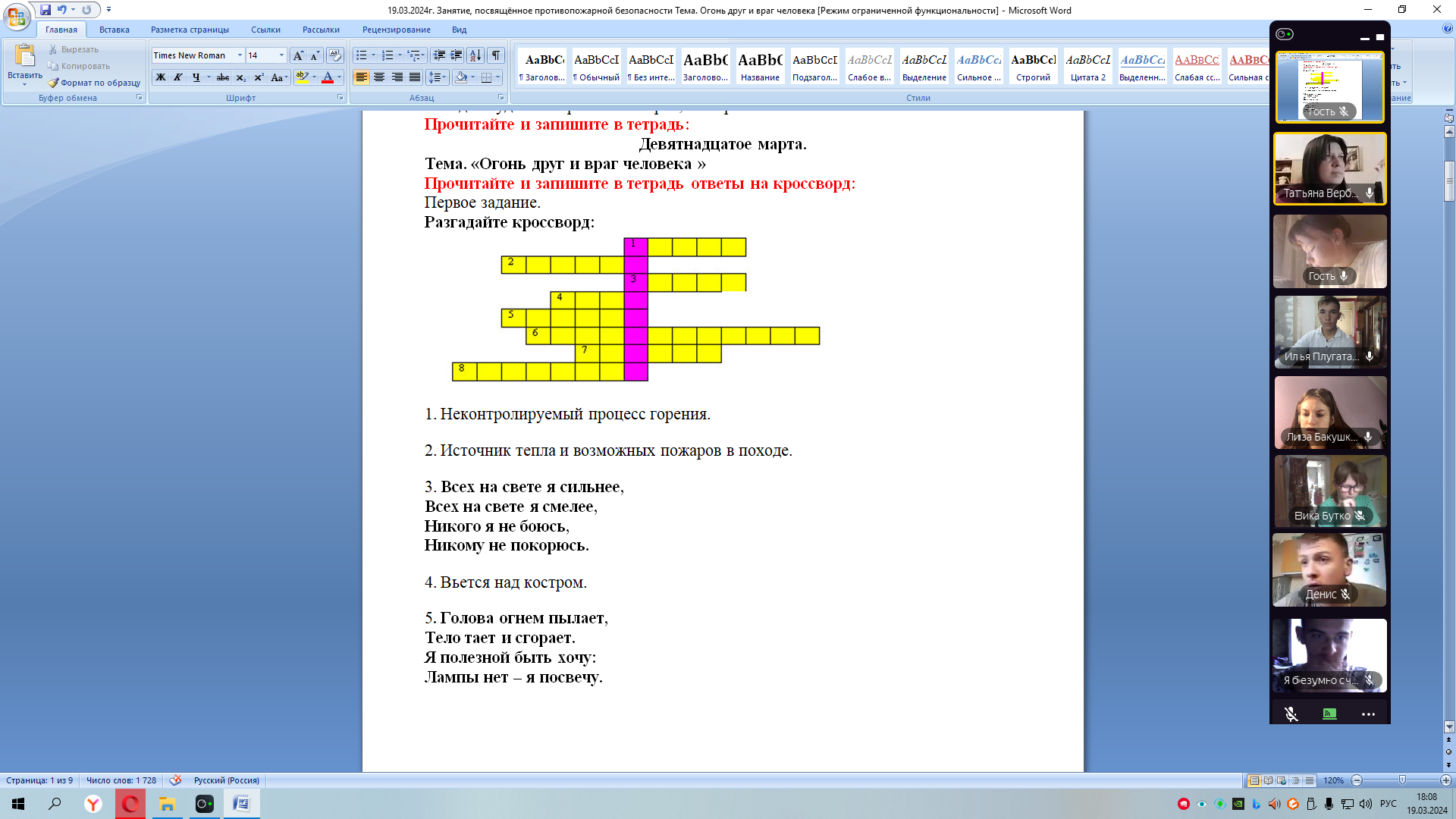Image resolution: width=1456 pixels, height=819 pixels.
Task: Click Татьяна Верб... video thumbnail
Action: [x=1329, y=168]
